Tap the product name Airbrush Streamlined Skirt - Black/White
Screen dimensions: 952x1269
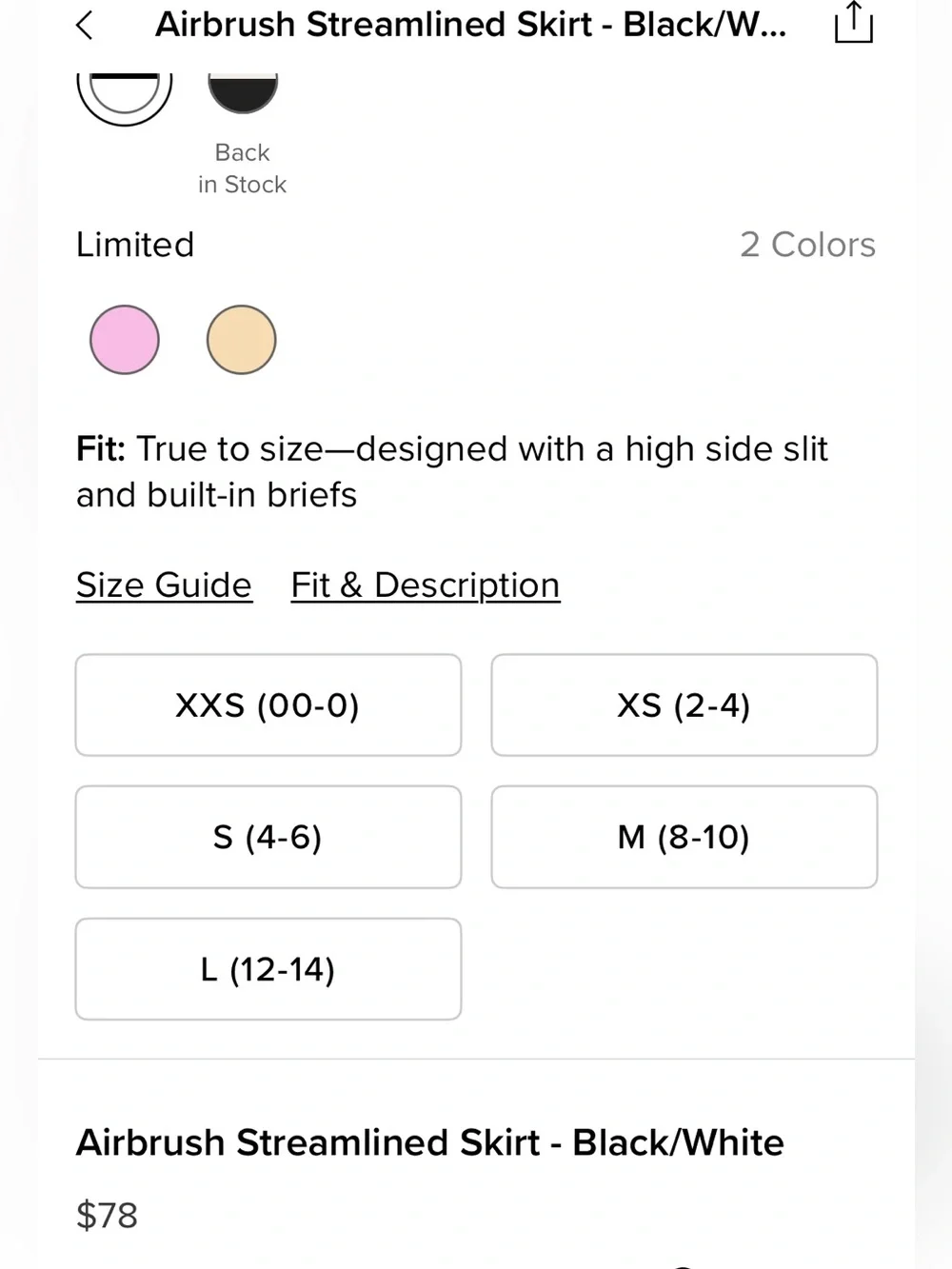click(430, 1142)
